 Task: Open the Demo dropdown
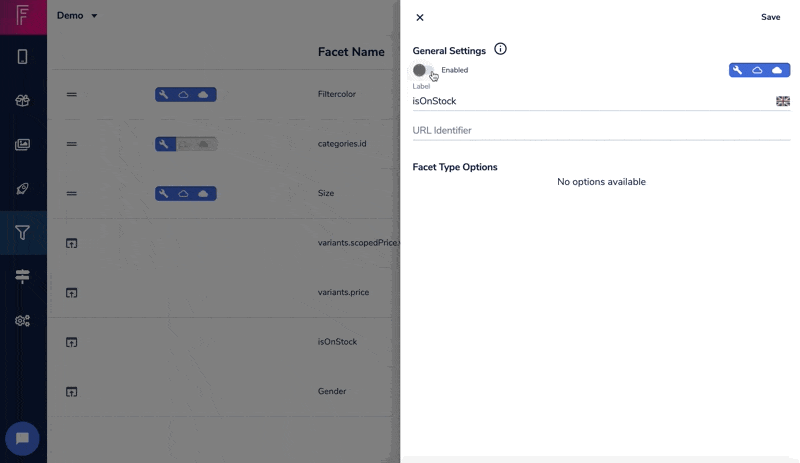[77, 16]
